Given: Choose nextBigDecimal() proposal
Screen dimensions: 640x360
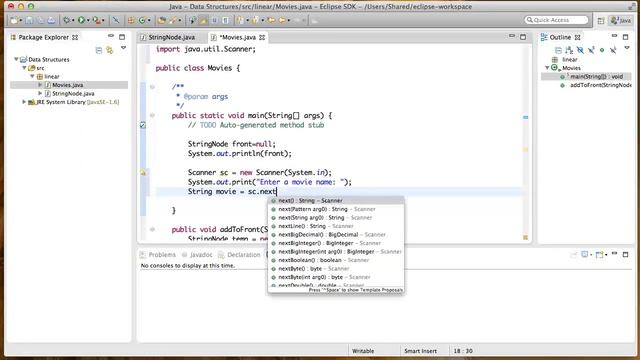Looking at the screenshot, I should (336, 235).
